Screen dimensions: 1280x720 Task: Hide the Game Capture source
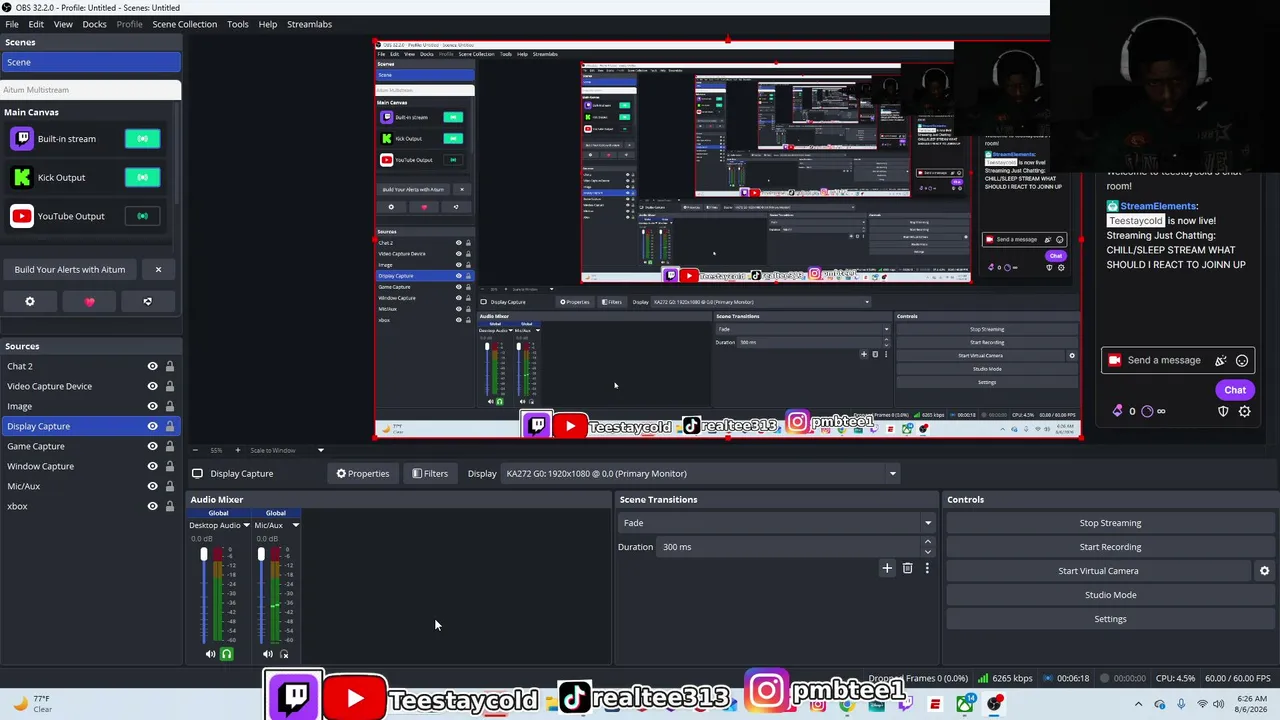click(152, 446)
